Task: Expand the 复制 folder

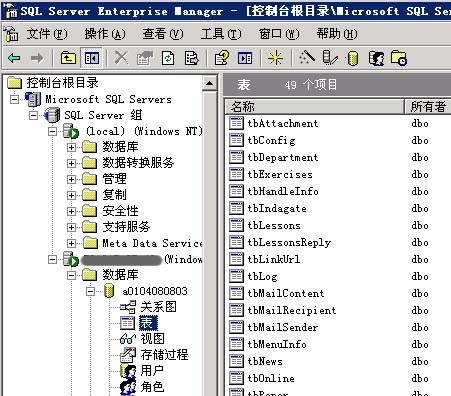Action: pyautogui.click(x=71, y=195)
